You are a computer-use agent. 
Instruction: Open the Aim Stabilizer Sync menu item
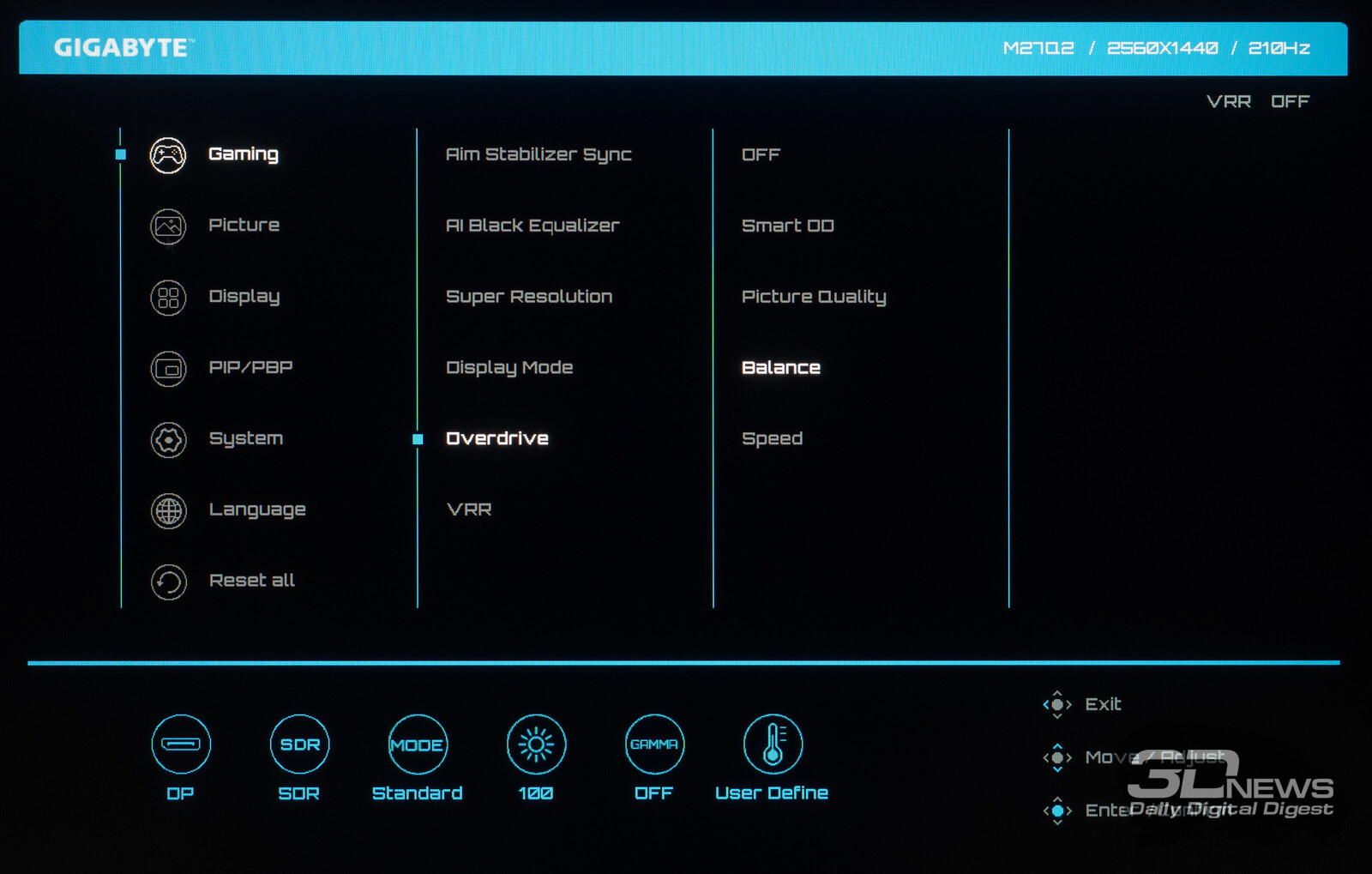click(x=539, y=154)
